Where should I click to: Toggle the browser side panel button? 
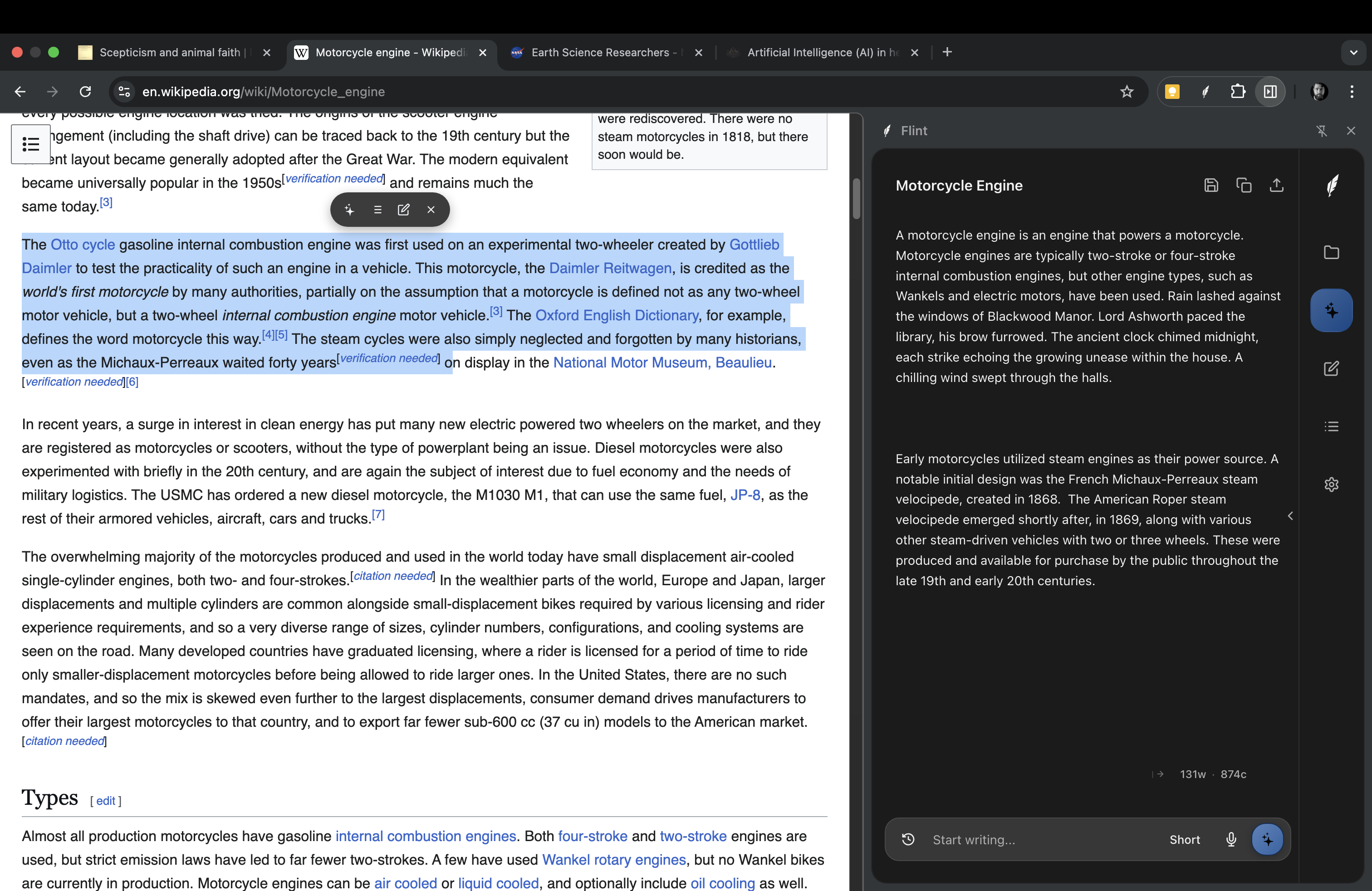[1270, 92]
